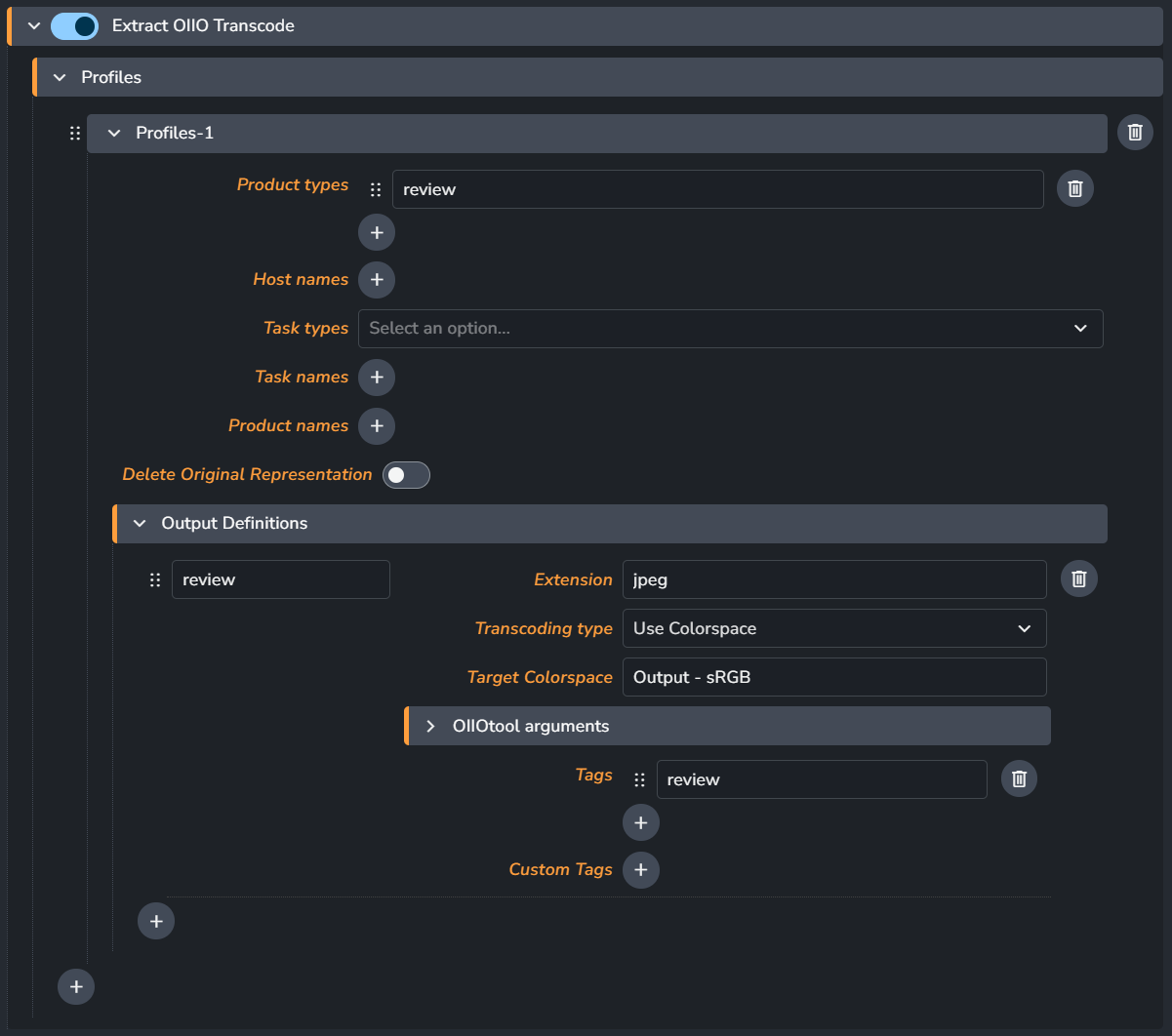The image size is (1172, 1036).
Task: Add a task name entry
Action: (377, 378)
